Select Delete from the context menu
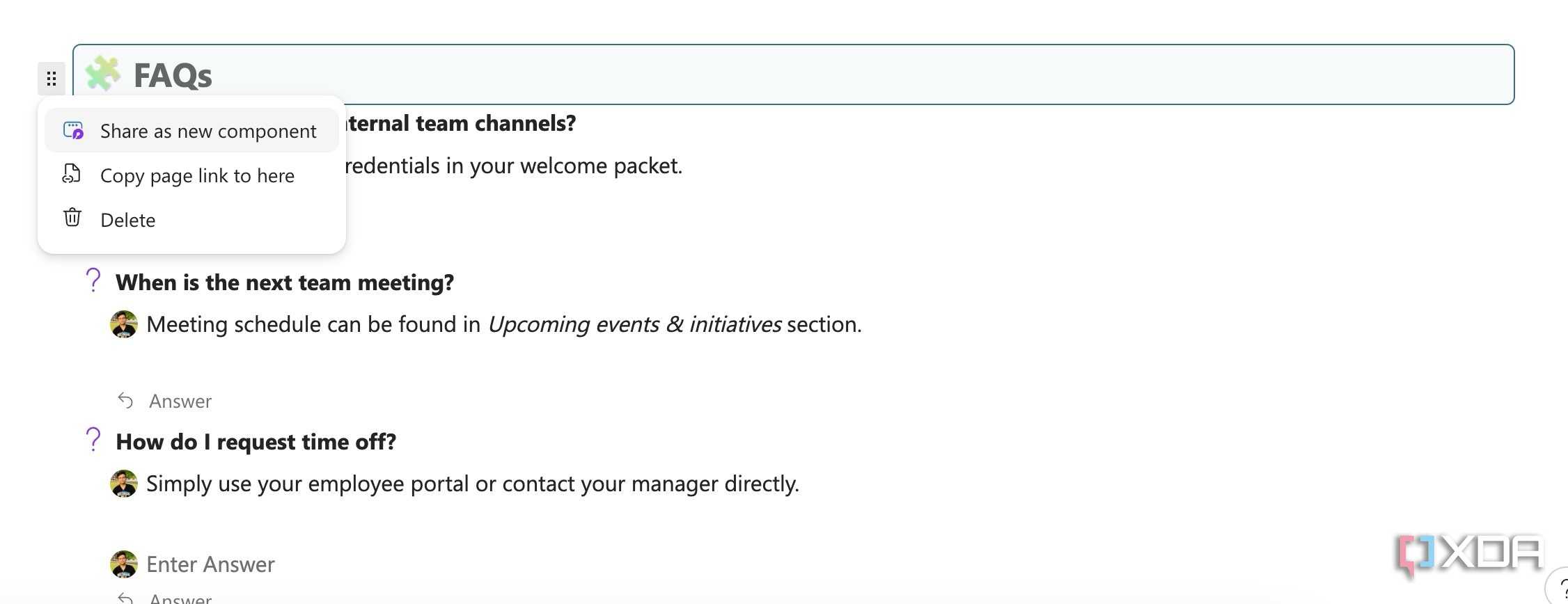Image resolution: width=1568 pixels, height=604 pixels. pos(191,220)
